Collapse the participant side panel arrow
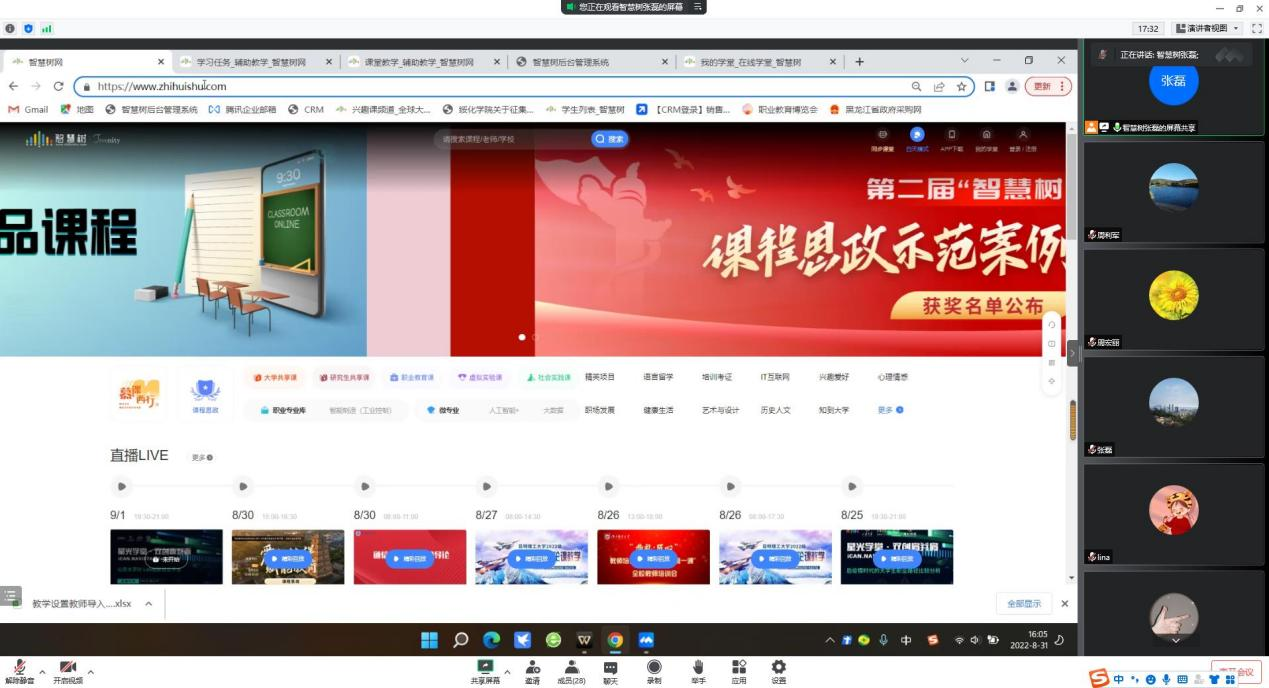The height and width of the screenshot is (688, 1269). (x=1073, y=353)
